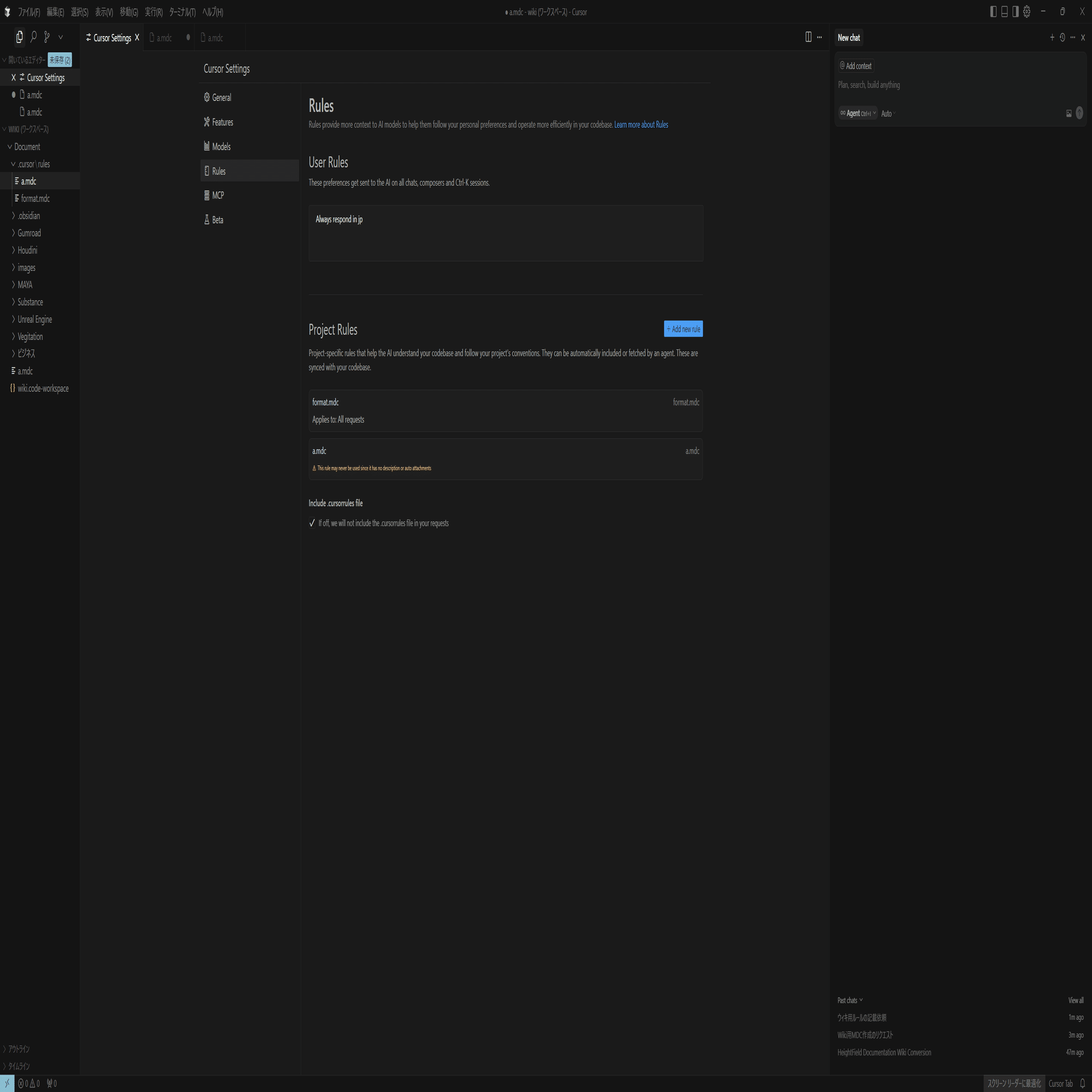
Task: Expand the Unreal Engine folder
Action: [34, 319]
